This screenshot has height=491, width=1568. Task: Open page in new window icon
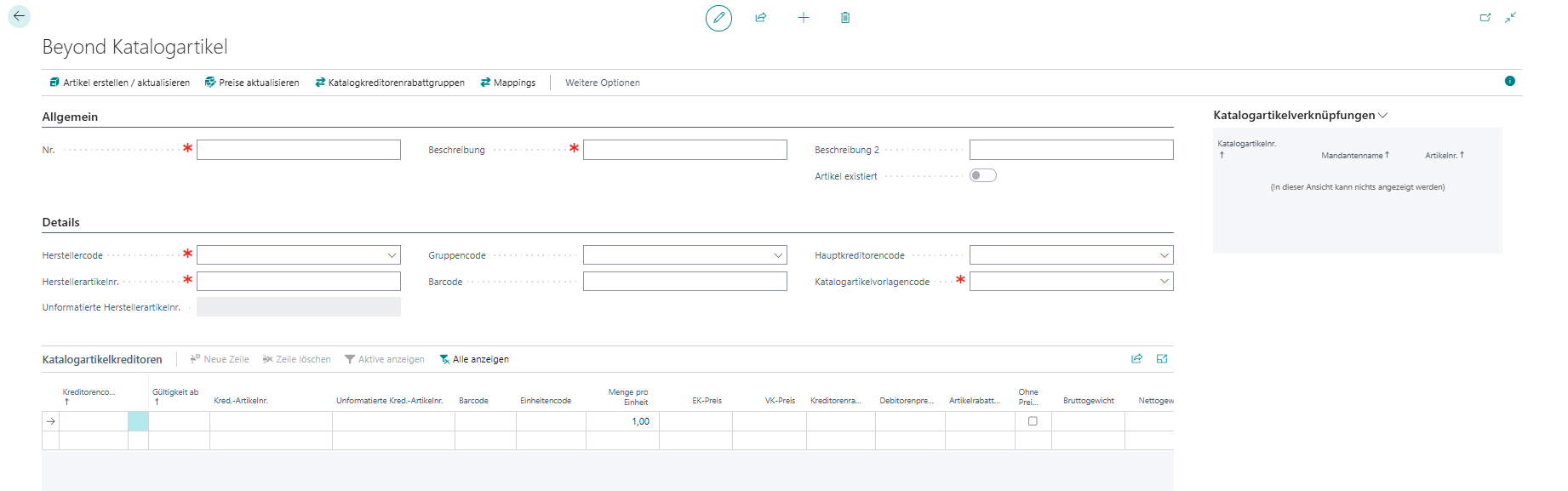[1485, 18]
